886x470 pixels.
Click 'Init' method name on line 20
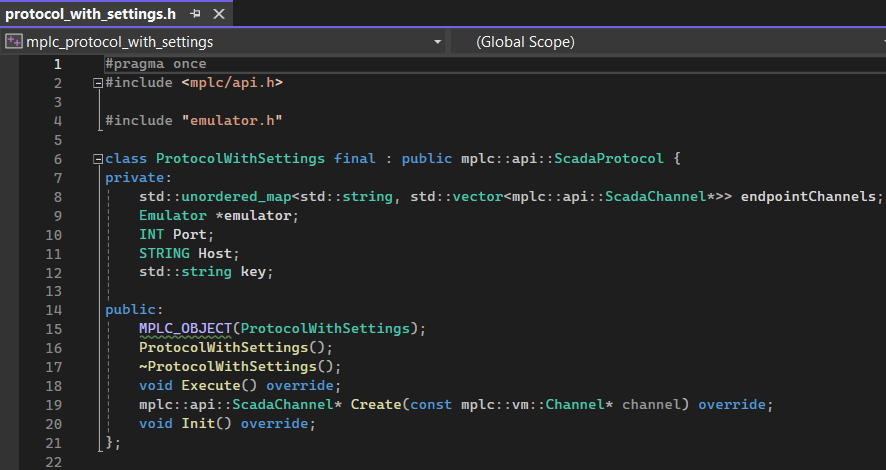(x=198, y=423)
